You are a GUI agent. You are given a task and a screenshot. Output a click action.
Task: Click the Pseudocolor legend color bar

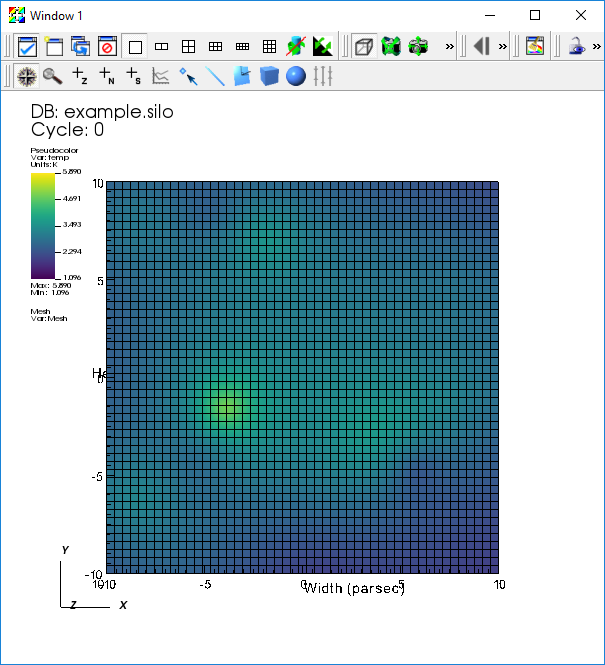point(43,226)
